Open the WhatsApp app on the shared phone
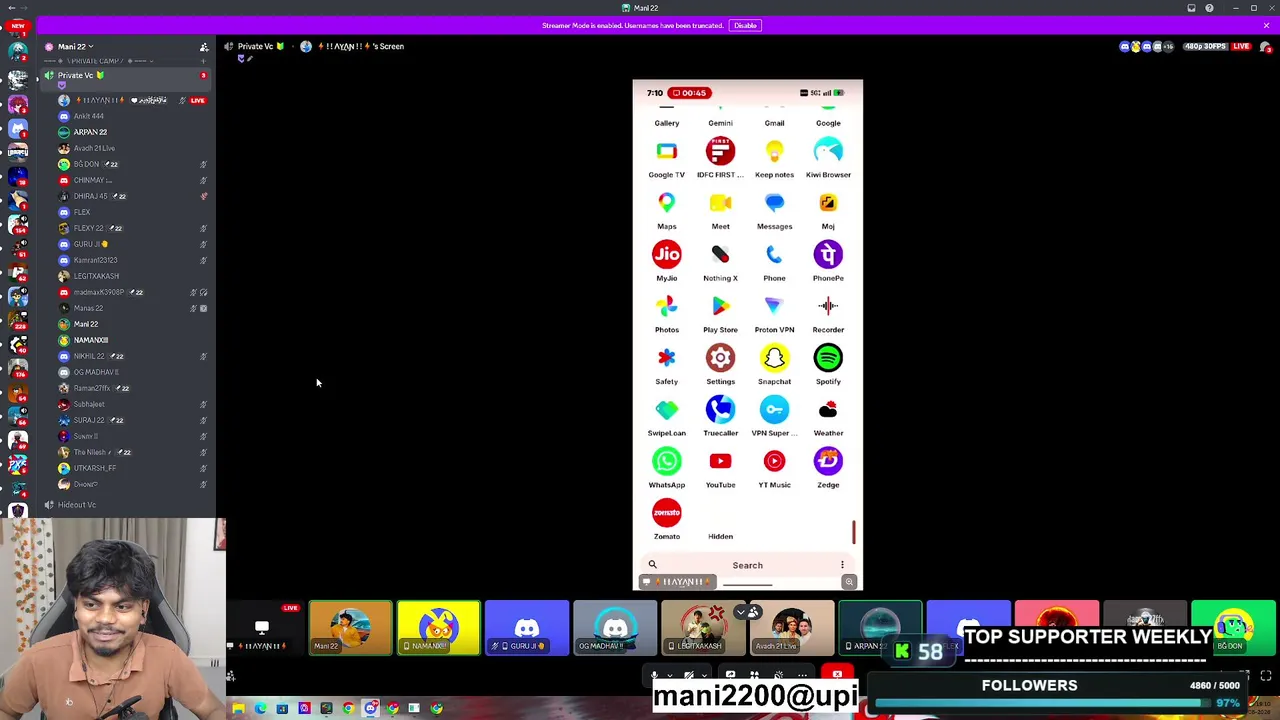Viewport: 1280px width, 720px height. (x=666, y=461)
